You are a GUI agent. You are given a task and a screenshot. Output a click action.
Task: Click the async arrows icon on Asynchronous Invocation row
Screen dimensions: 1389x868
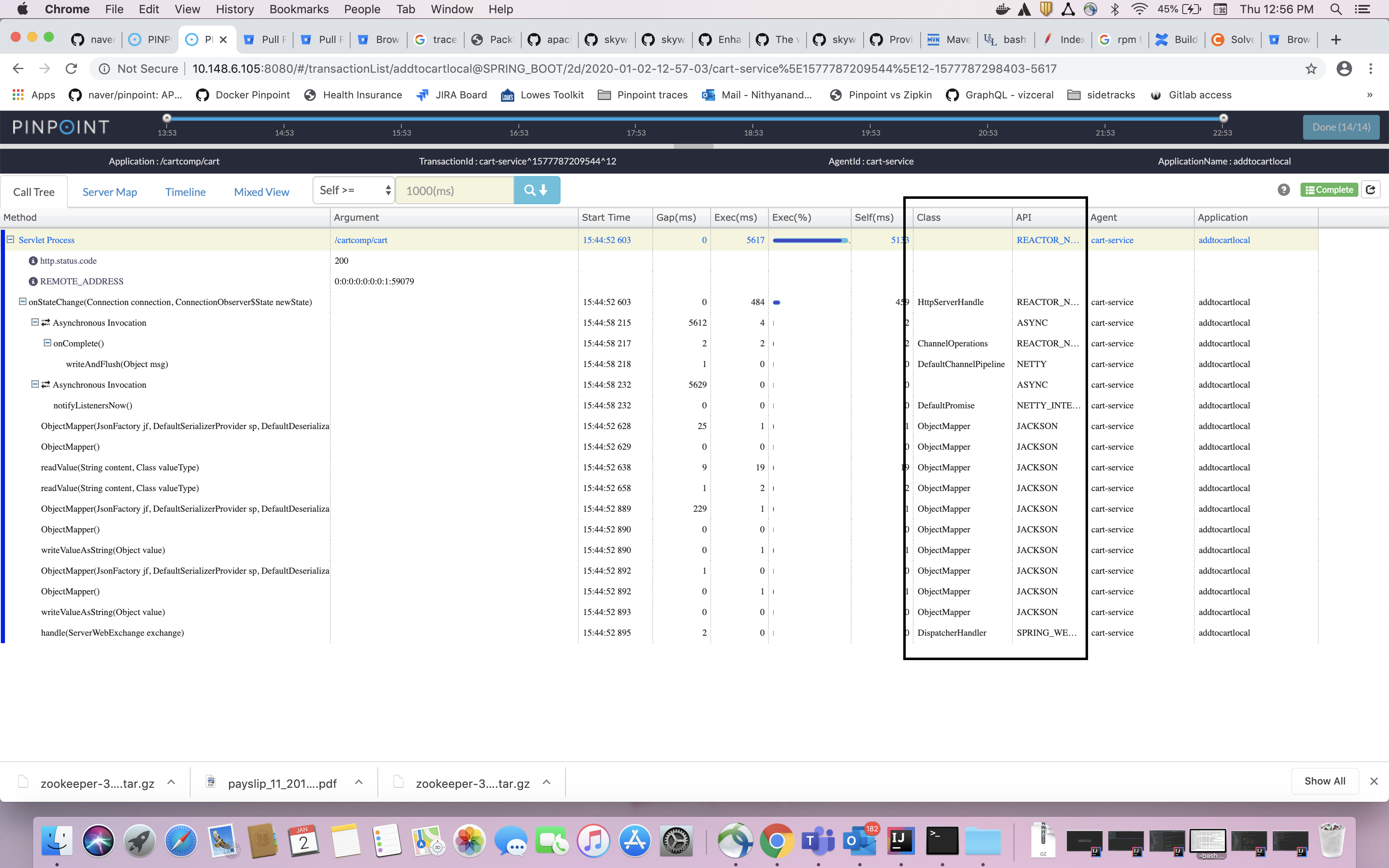coord(45,323)
